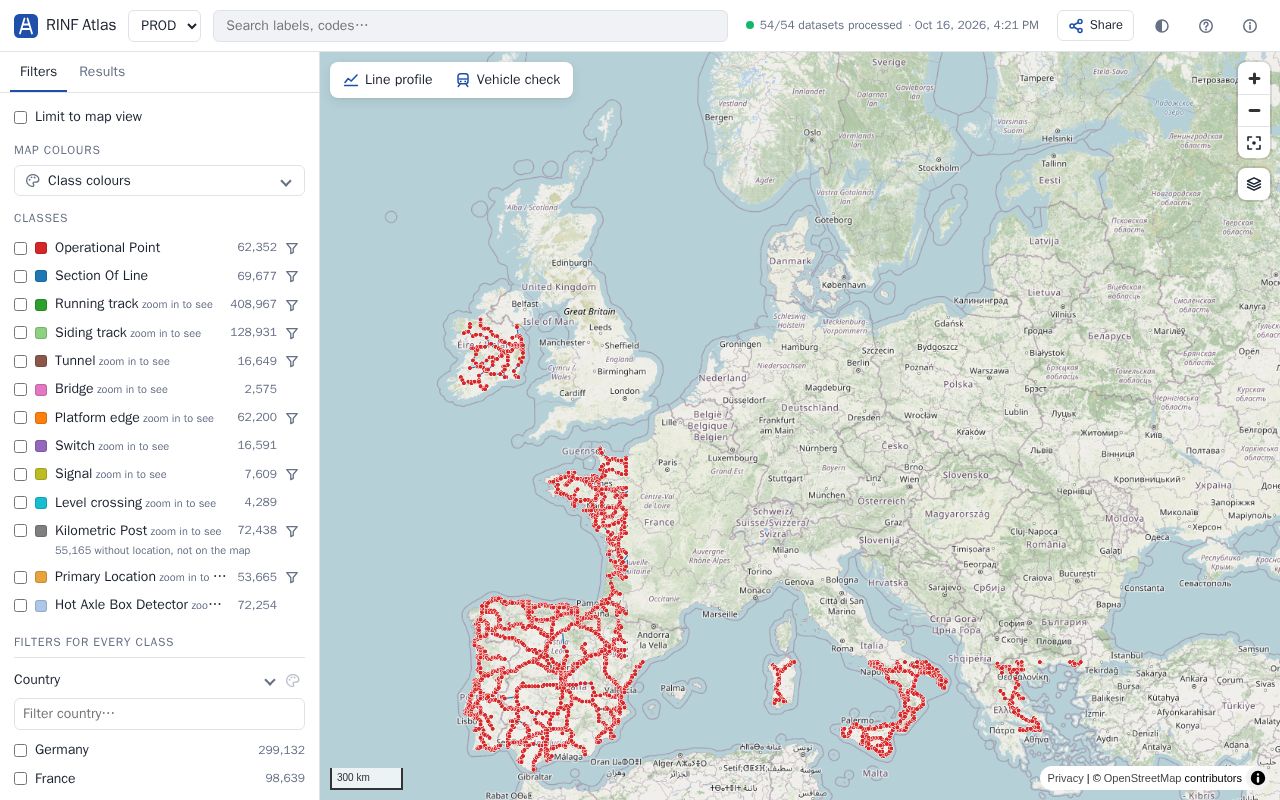Screen dimensions: 1280x800
Task: Click the Share button
Action: pyautogui.click(x=1095, y=26)
